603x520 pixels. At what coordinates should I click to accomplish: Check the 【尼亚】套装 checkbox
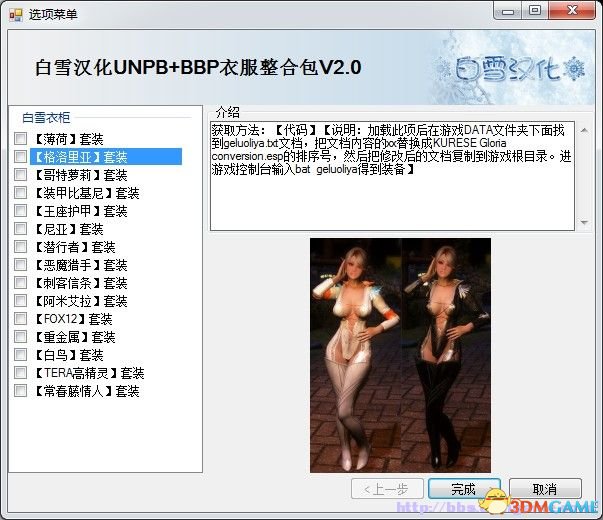(x=20, y=229)
